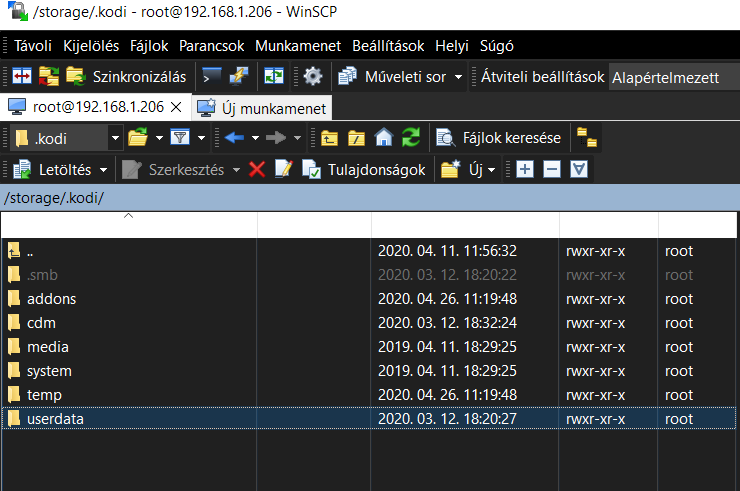Click the plus select files icon

point(525,169)
